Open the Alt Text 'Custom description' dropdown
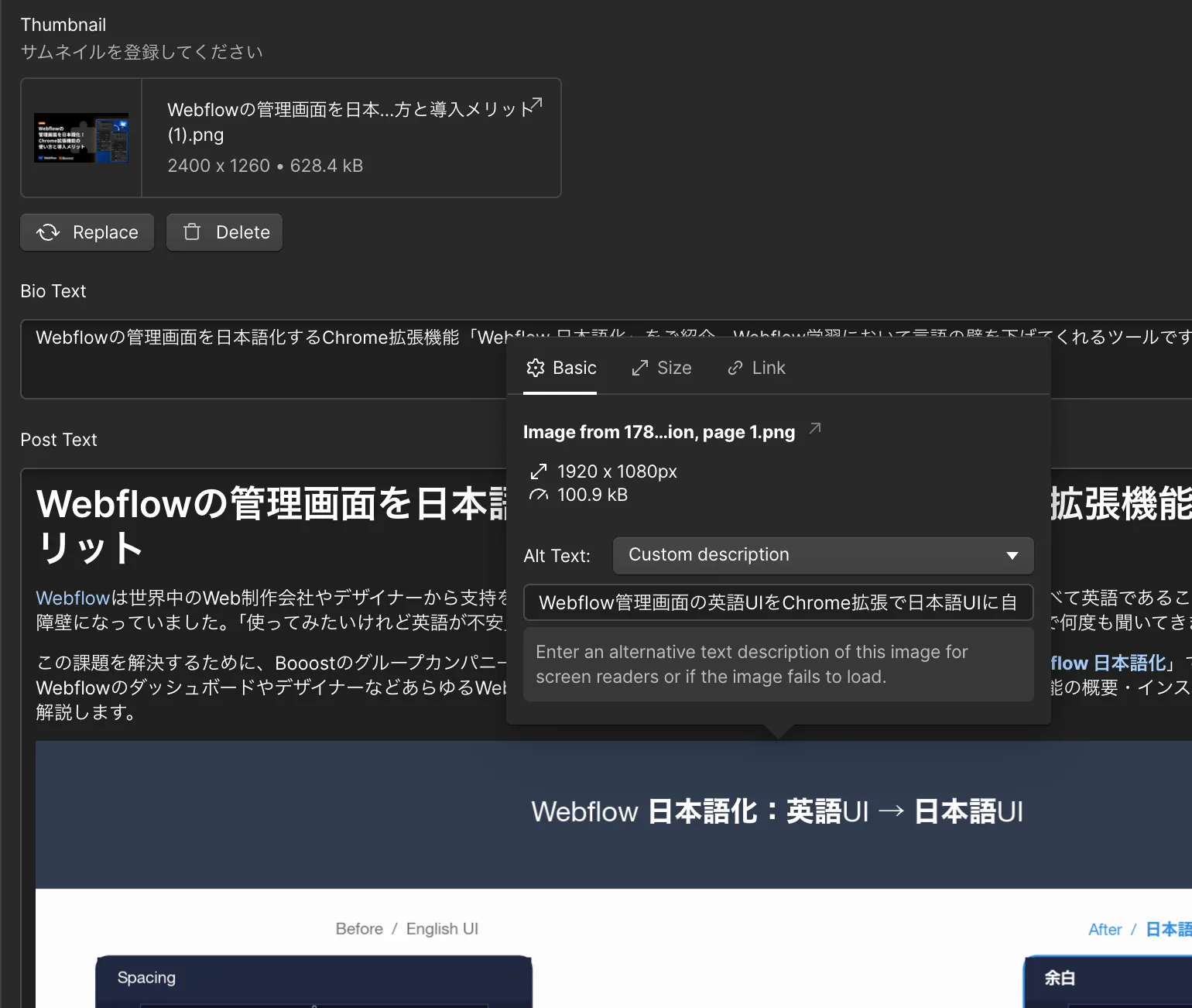 (x=823, y=555)
